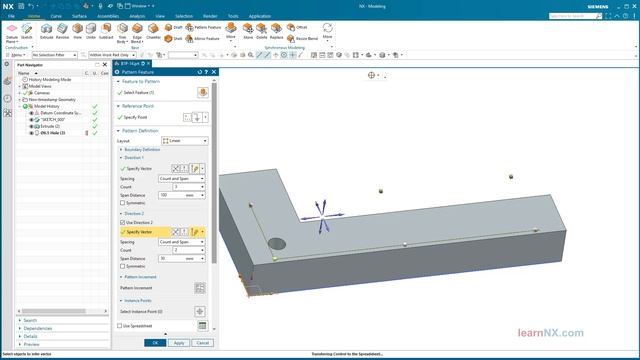Confirm pattern with the OK button
Image resolution: width=640 pixels, height=360 pixels.
tap(155, 343)
